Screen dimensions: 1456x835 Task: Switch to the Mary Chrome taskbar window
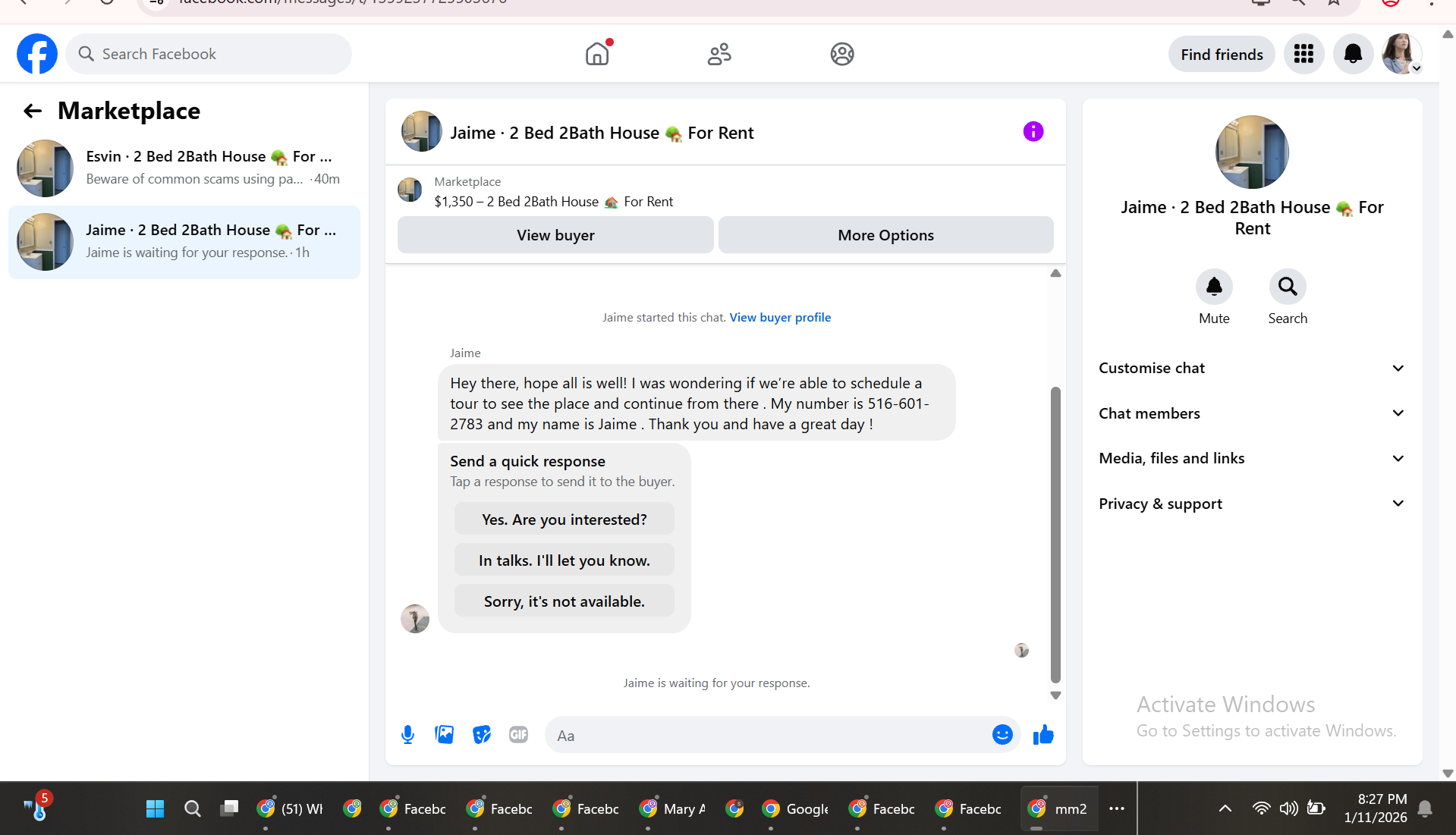point(673,808)
